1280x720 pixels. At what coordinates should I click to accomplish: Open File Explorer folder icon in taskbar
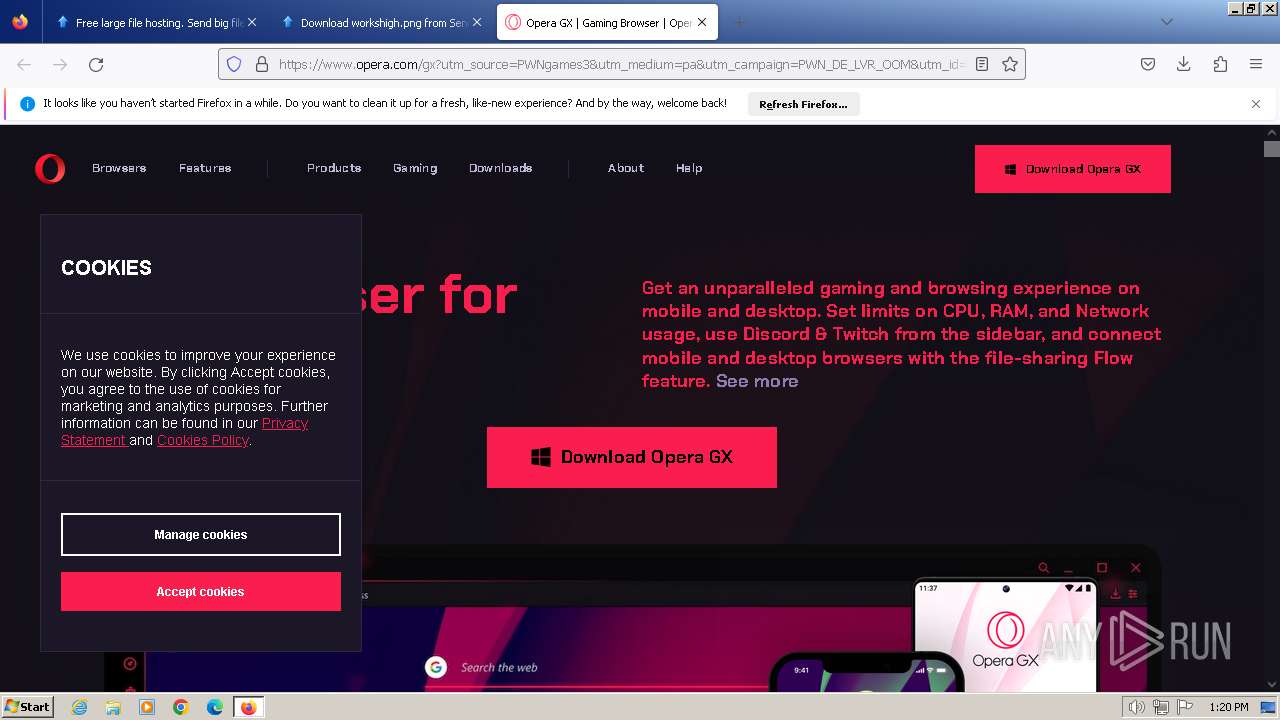coord(113,707)
